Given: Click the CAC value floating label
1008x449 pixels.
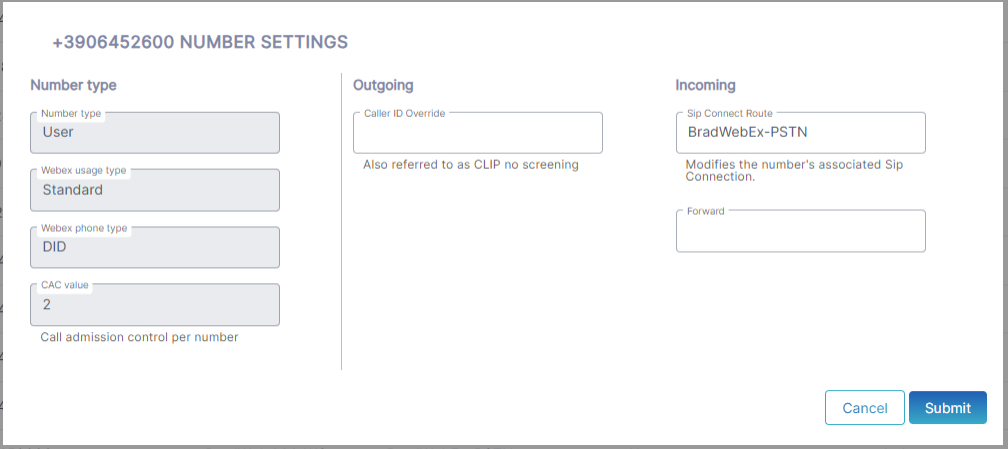Looking at the screenshot, I should point(64,285).
